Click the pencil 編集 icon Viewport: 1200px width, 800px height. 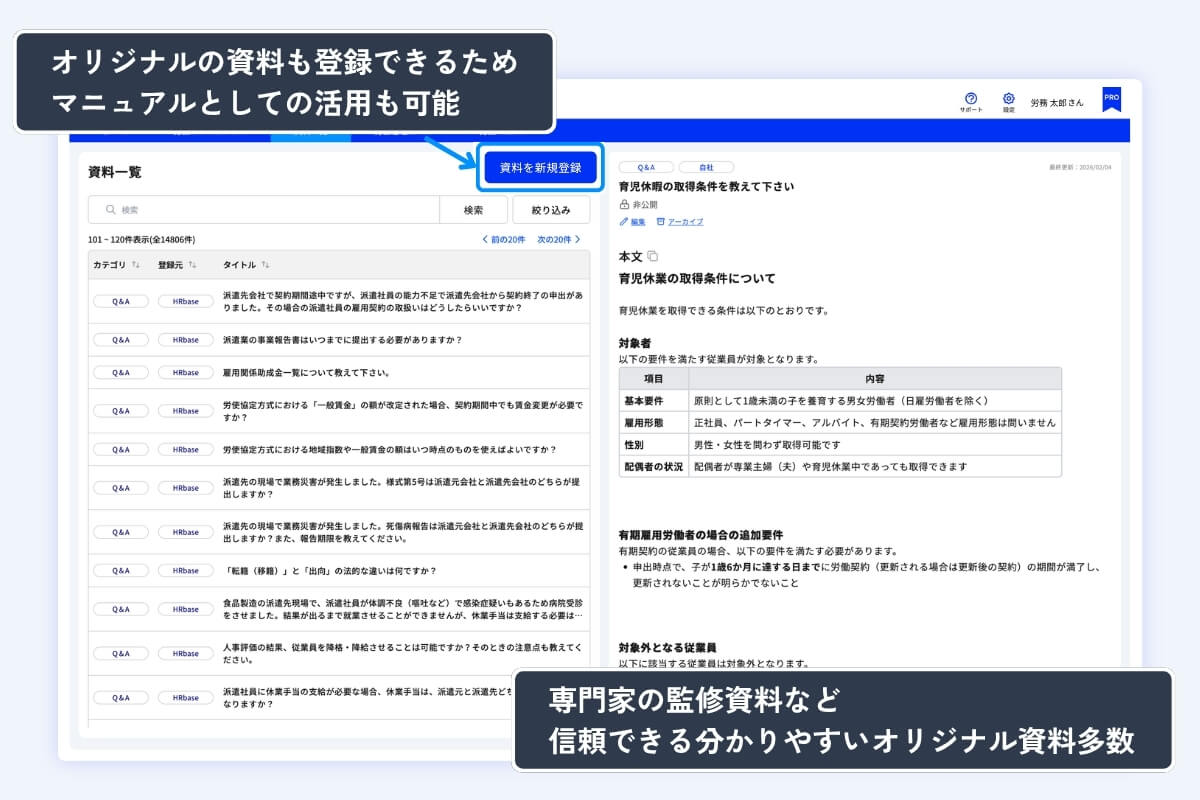(624, 222)
